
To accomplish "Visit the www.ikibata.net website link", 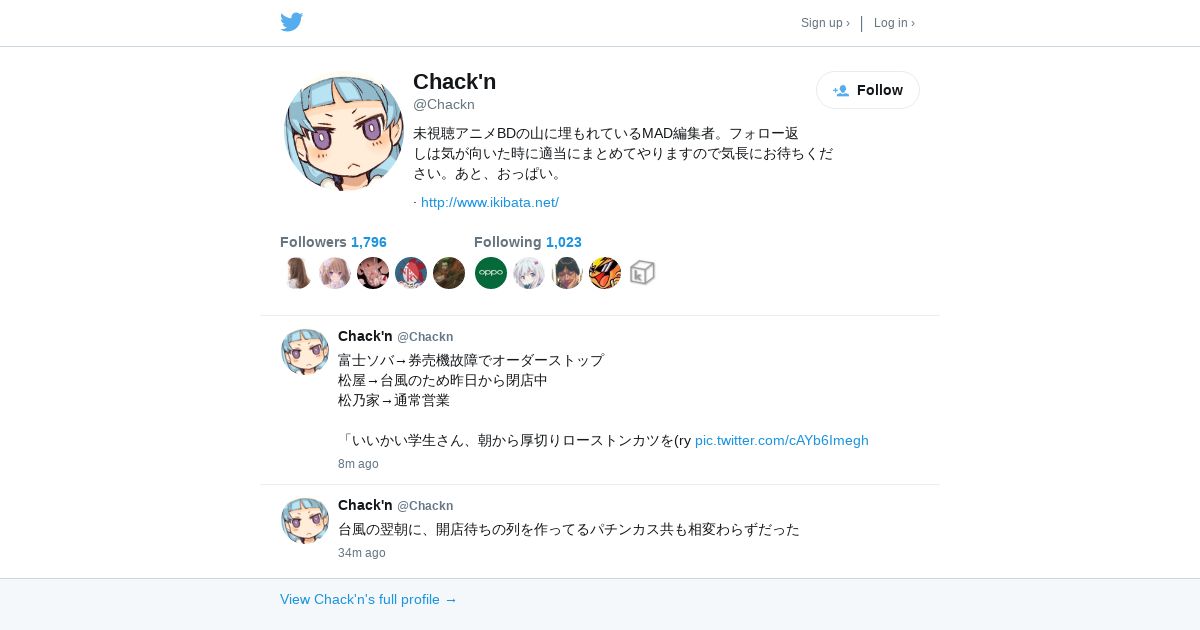I will coord(490,202).
